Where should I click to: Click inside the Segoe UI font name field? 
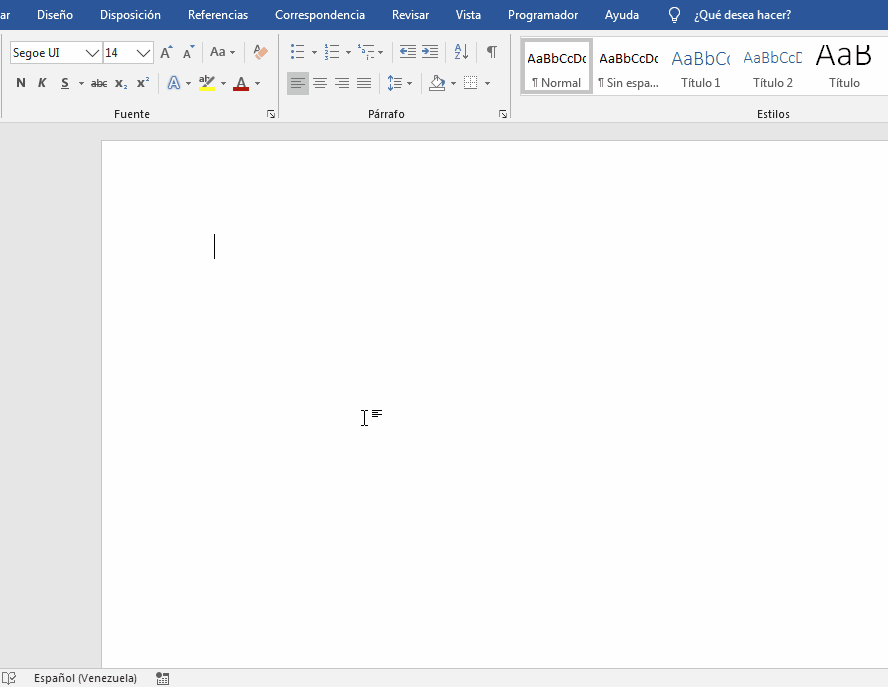coord(47,53)
